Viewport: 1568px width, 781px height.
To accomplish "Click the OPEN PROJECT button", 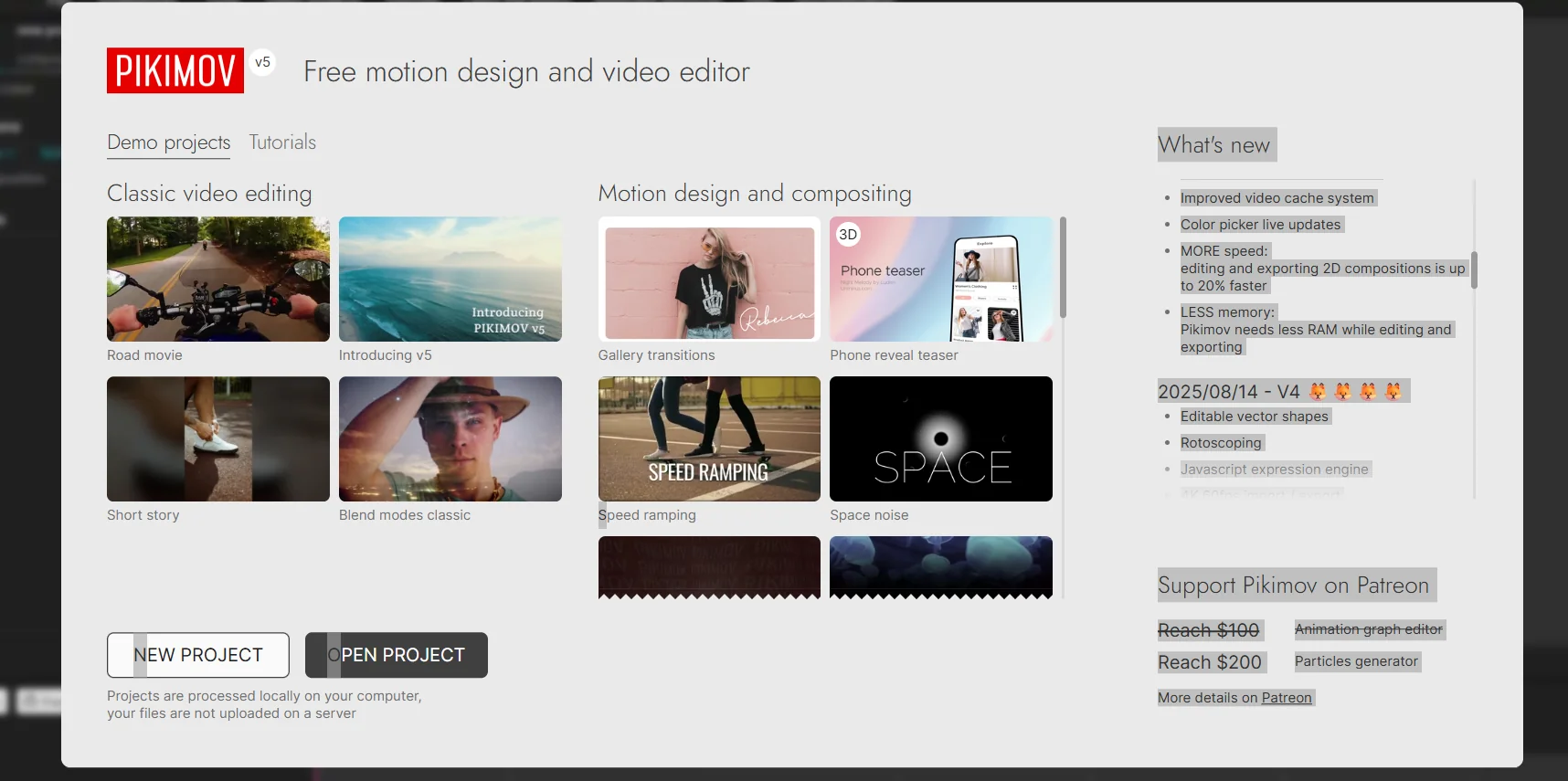I will (397, 655).
